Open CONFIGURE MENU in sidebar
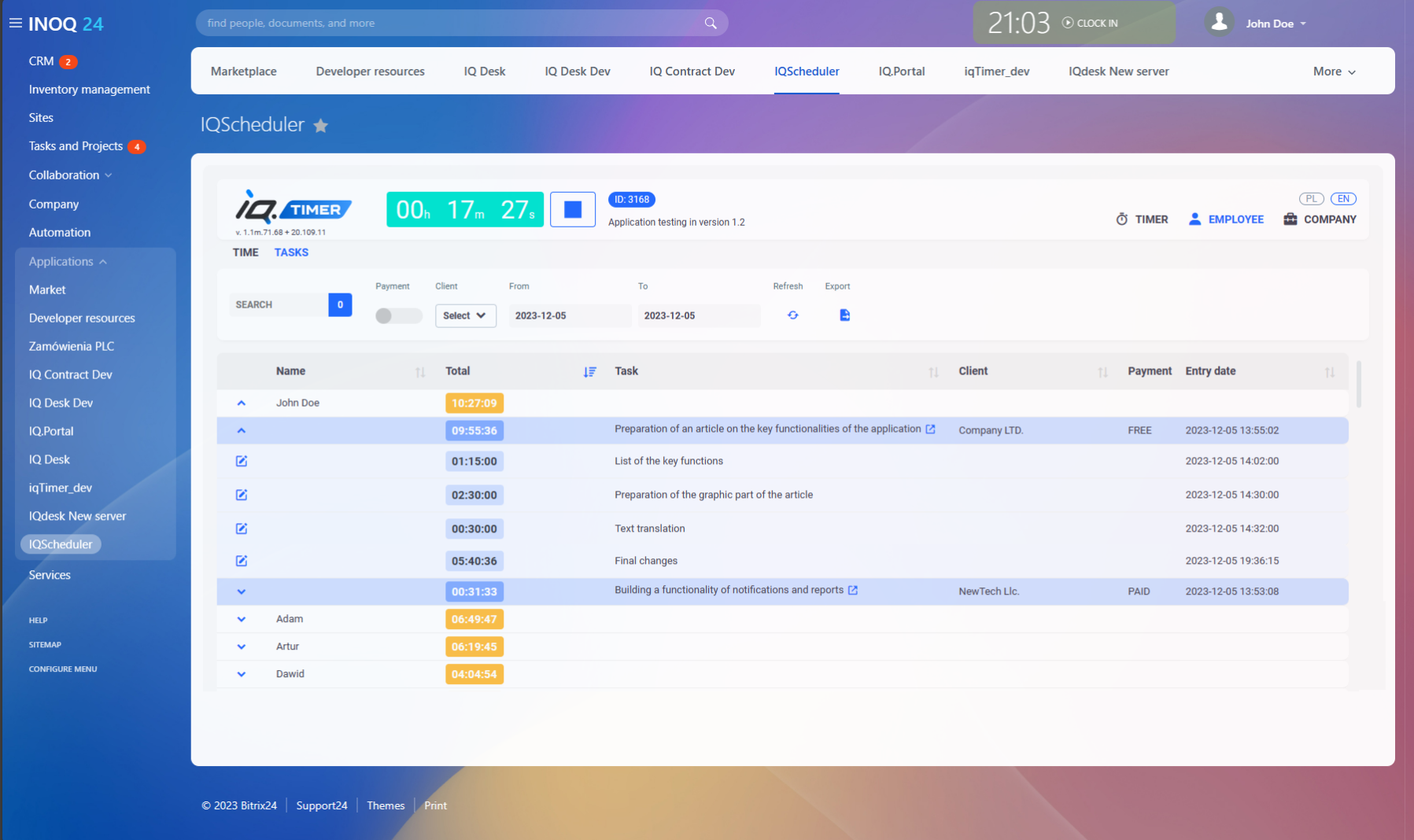 [63, 669]
